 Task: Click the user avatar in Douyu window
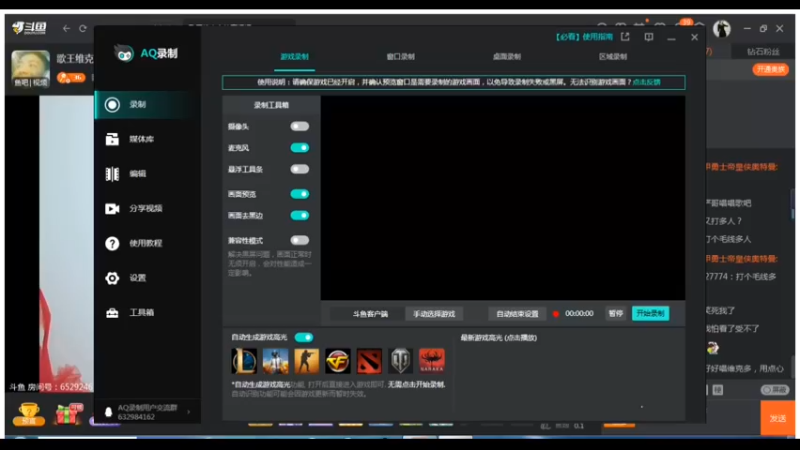point(721,29)
